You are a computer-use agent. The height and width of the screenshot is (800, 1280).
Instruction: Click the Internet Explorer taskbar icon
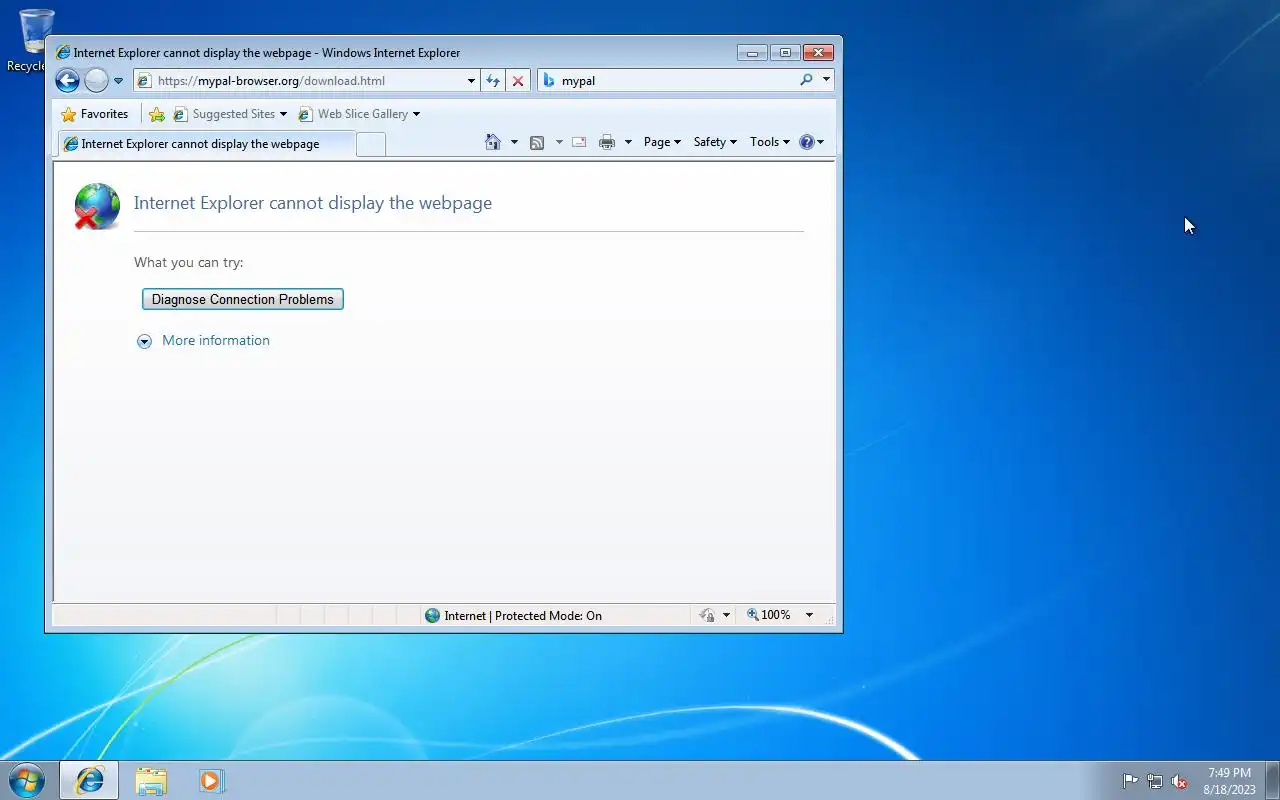click(x=89, y=780)
